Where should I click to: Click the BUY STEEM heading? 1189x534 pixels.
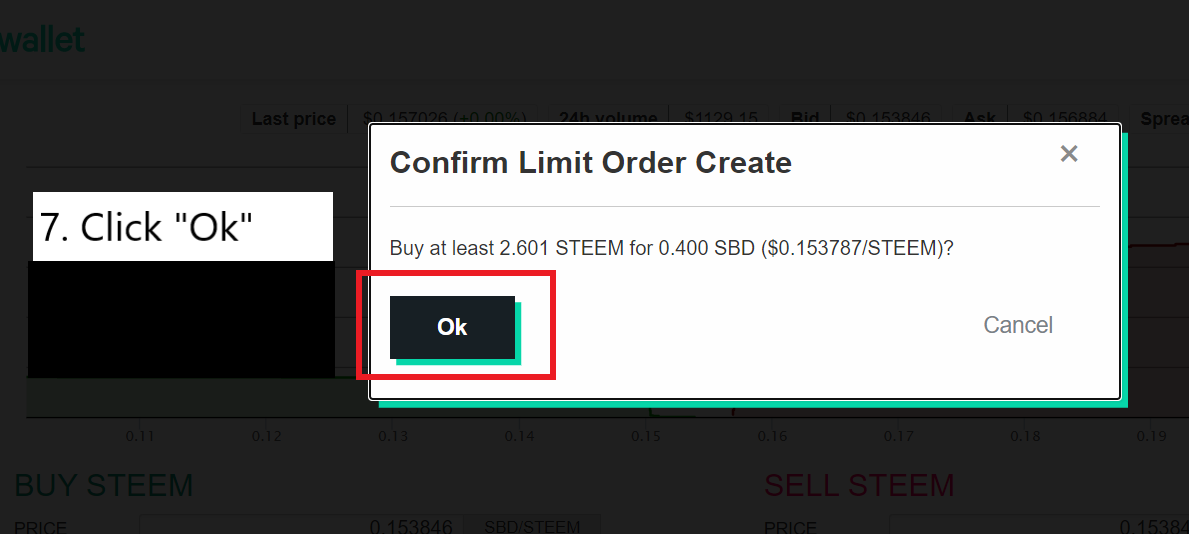coord(103,486)
